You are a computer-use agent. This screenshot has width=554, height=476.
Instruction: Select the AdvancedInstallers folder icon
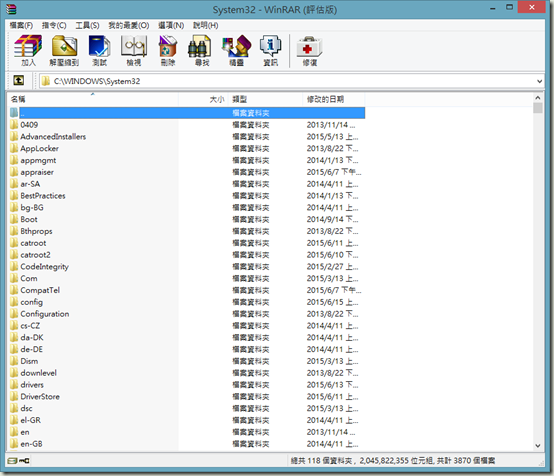[14, 136]
